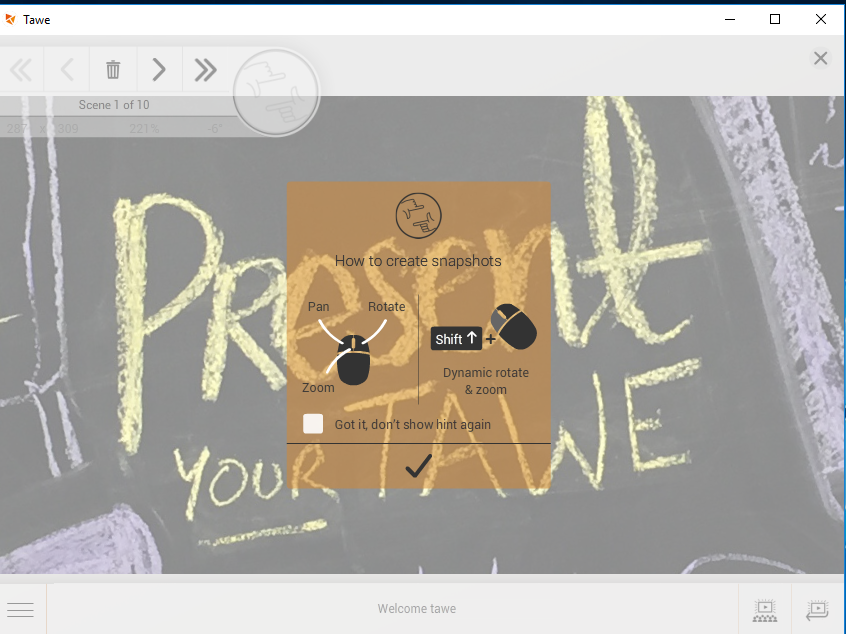Open the hamburger menu
Screen dimensions: 846x634
pos(21,610)
